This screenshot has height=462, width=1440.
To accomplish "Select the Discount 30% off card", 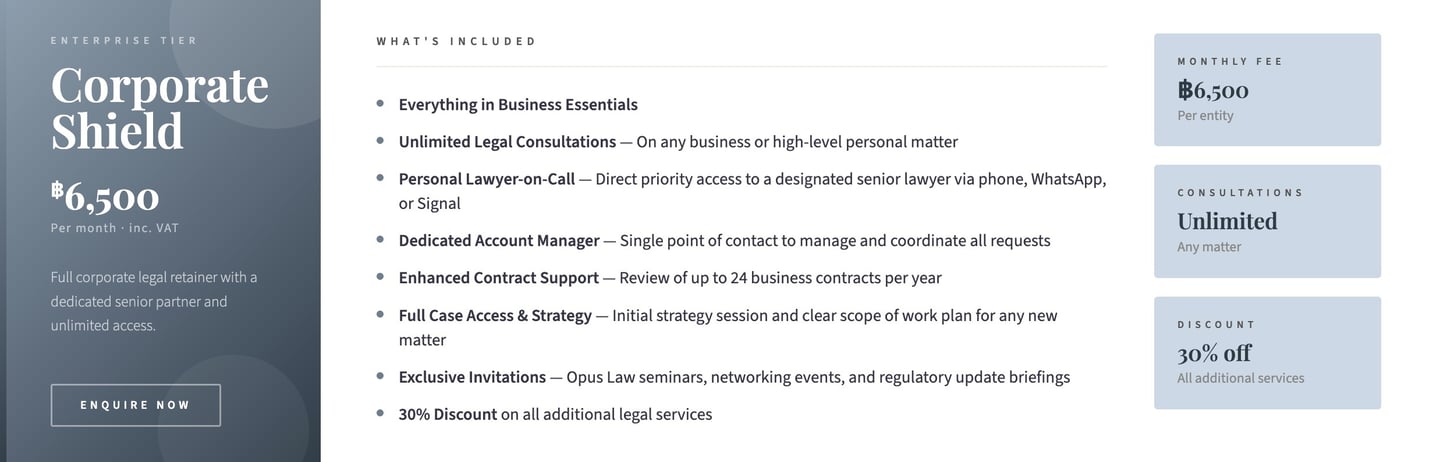I will pyautogui.click(x=1267, y=352).
